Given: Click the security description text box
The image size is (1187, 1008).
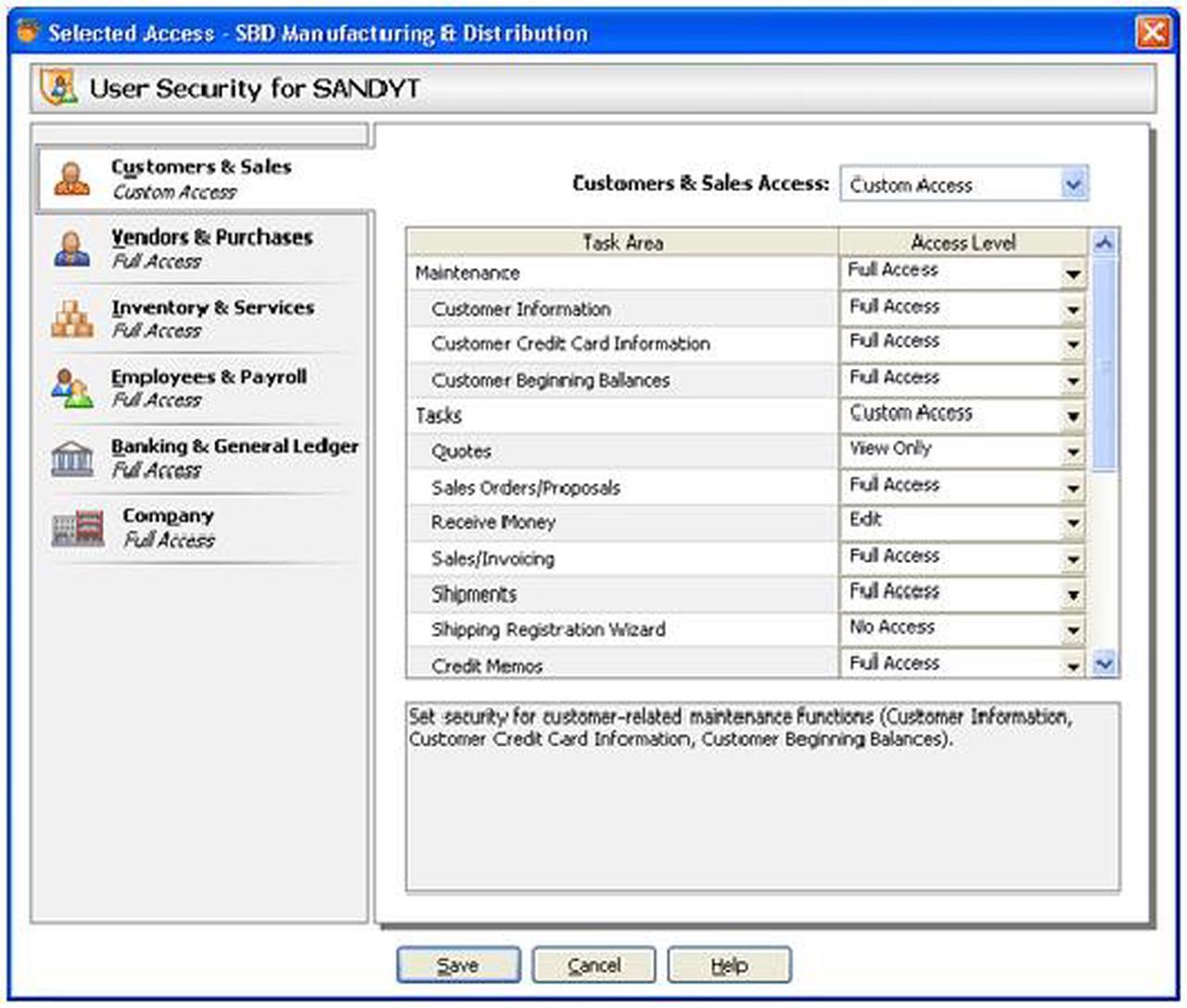Looking at the screenshot, I should coord(762,797).
